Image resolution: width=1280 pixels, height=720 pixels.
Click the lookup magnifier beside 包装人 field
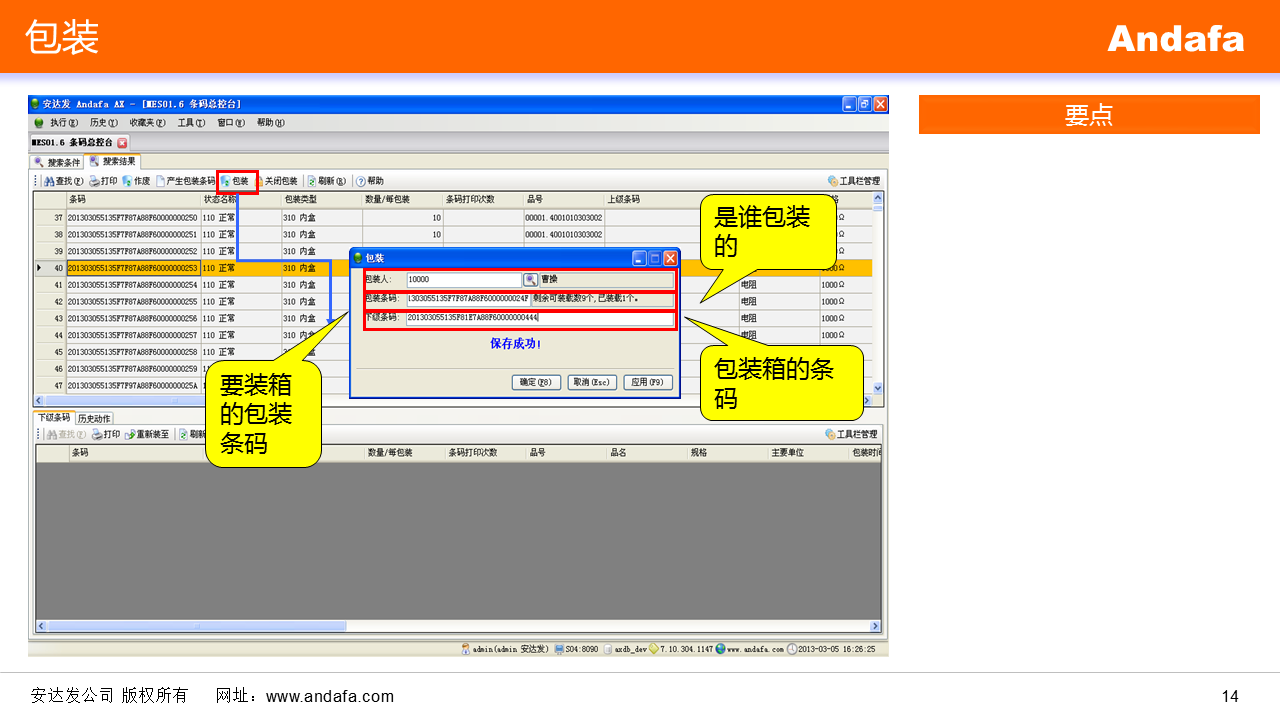tap(530, 280)
